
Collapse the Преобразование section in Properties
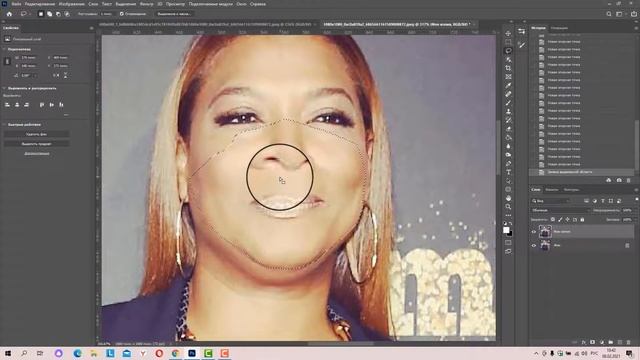tap(4, 49)
